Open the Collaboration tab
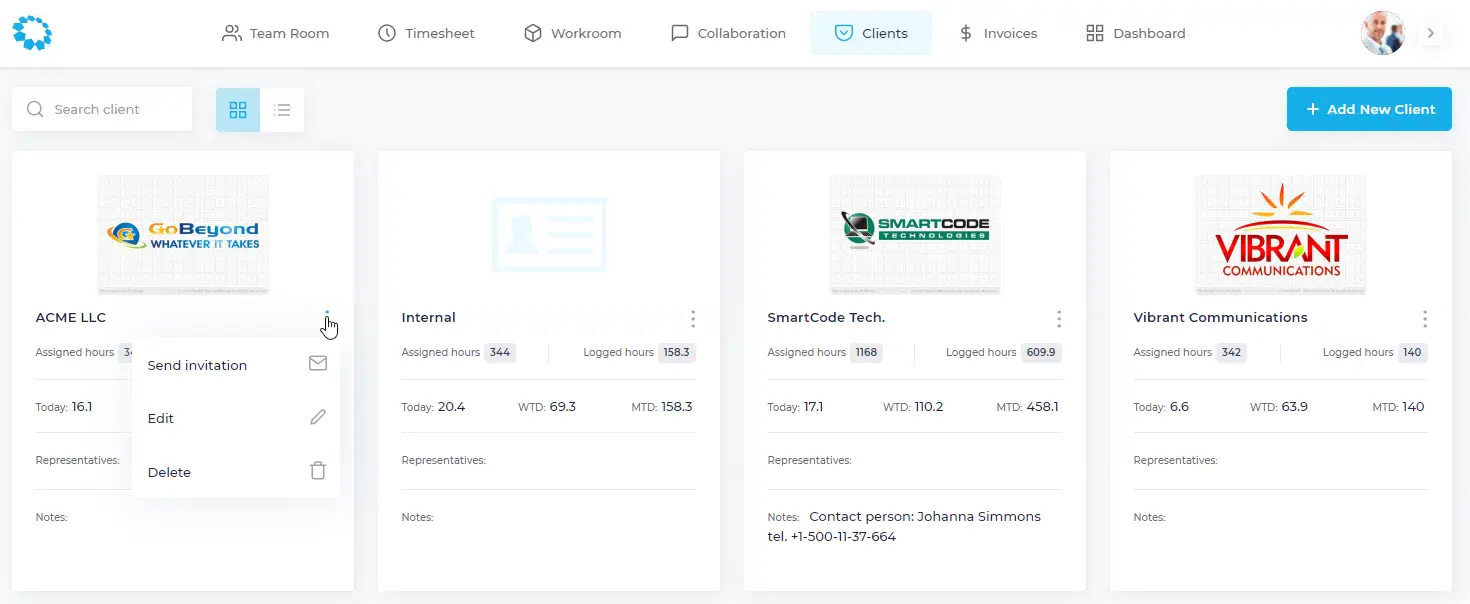Screen dimensions: 1470x604 728,33
